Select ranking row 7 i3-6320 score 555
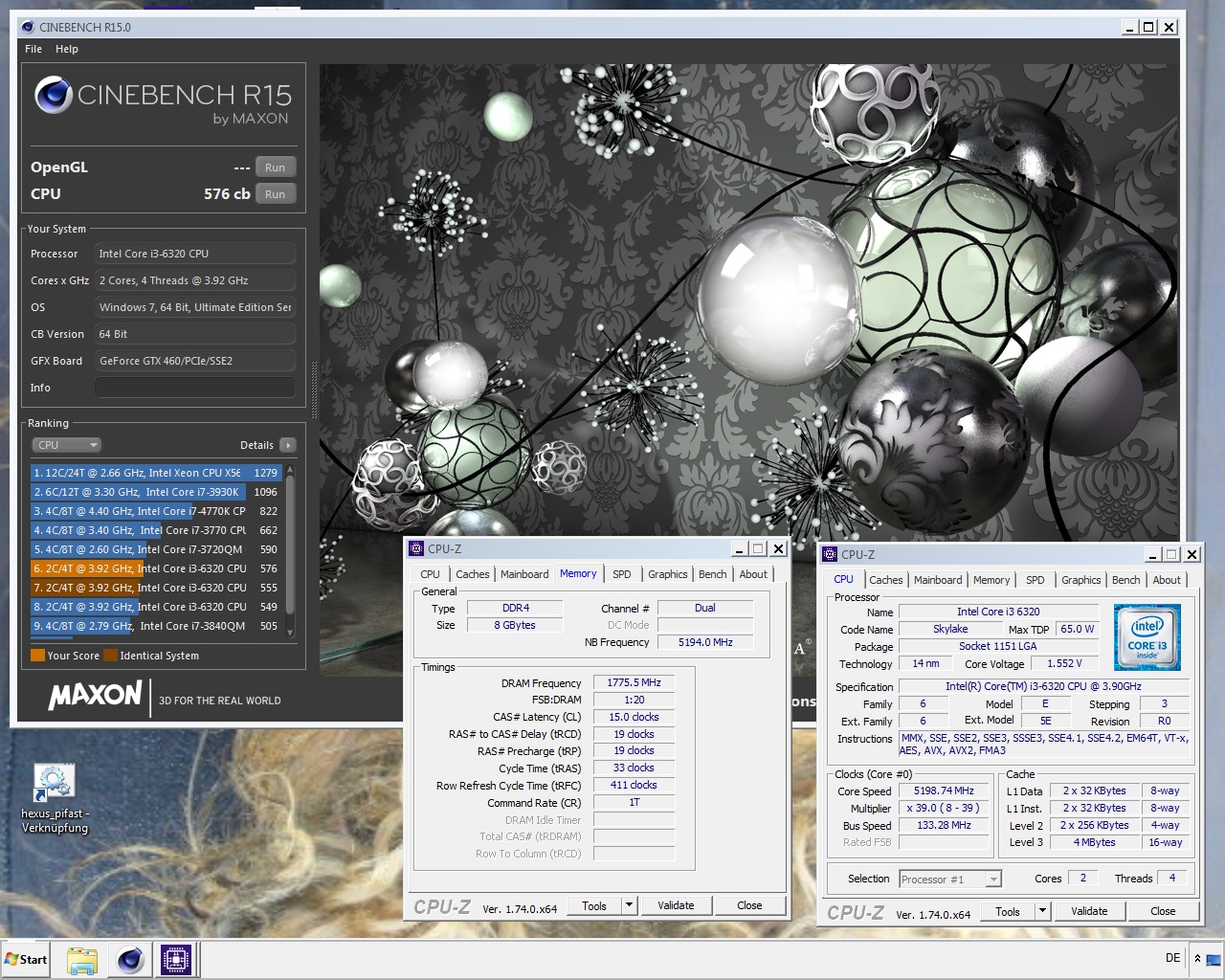This screenshot has height=980, width=1225. point(156,588)
